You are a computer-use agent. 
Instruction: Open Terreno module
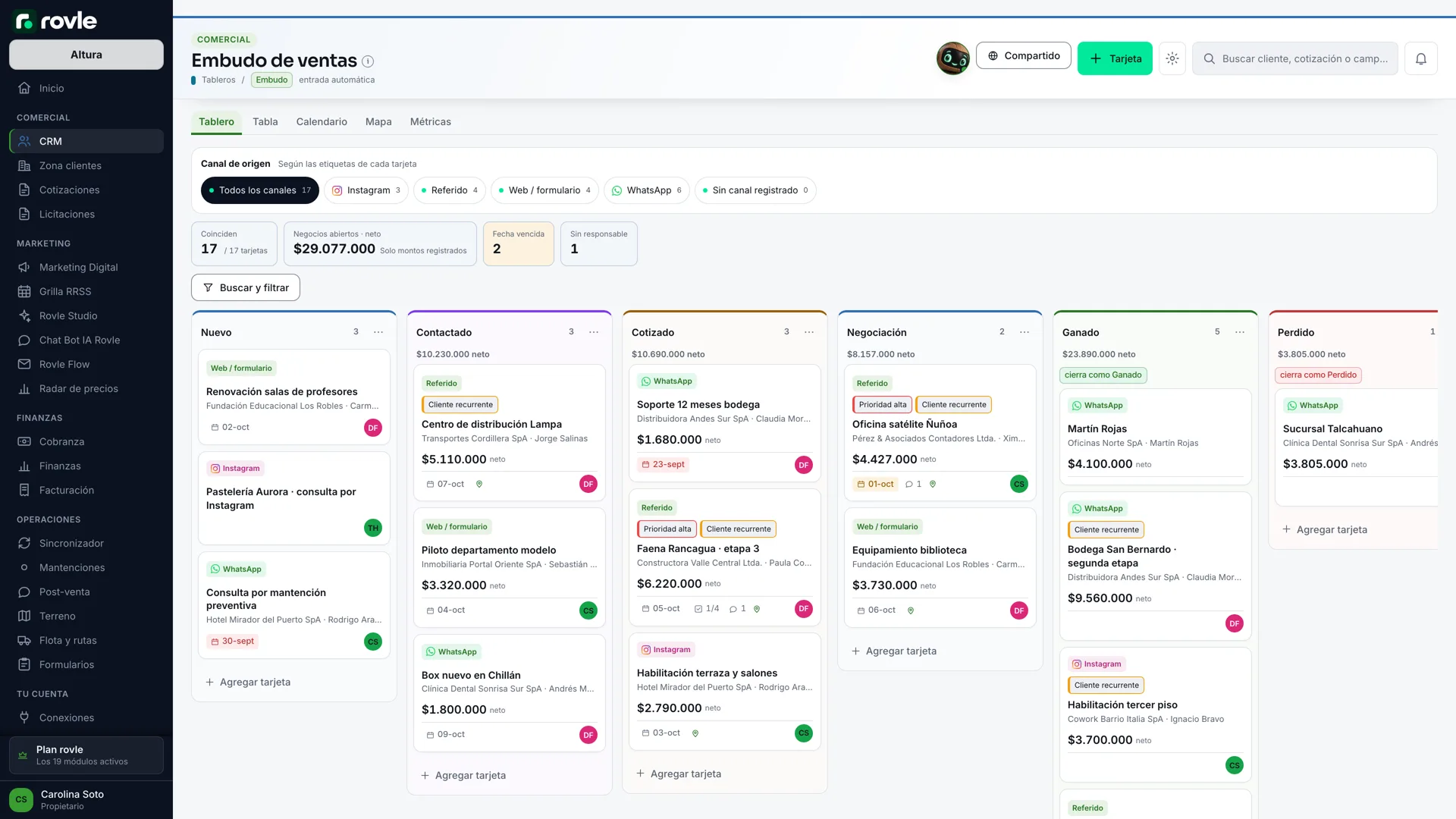86,616
